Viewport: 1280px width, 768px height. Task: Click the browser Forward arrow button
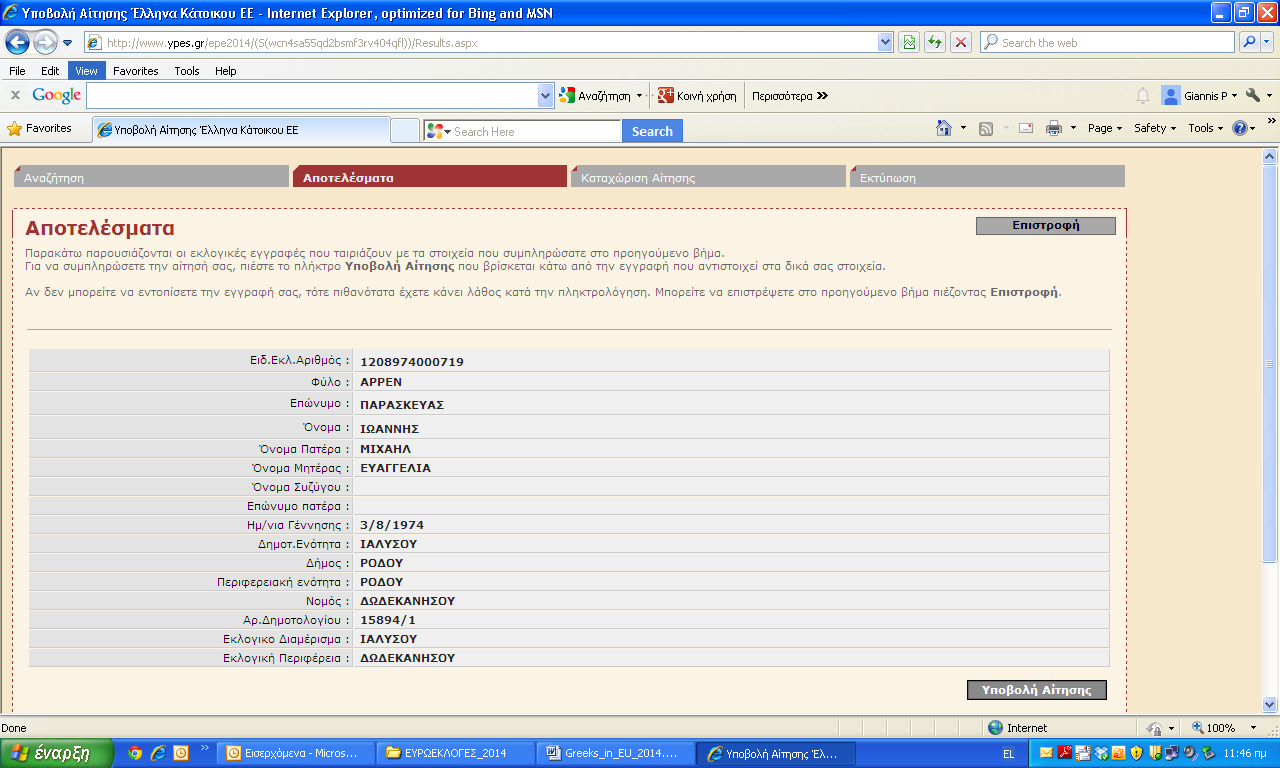pyautogui.click(x=45, y=42)
